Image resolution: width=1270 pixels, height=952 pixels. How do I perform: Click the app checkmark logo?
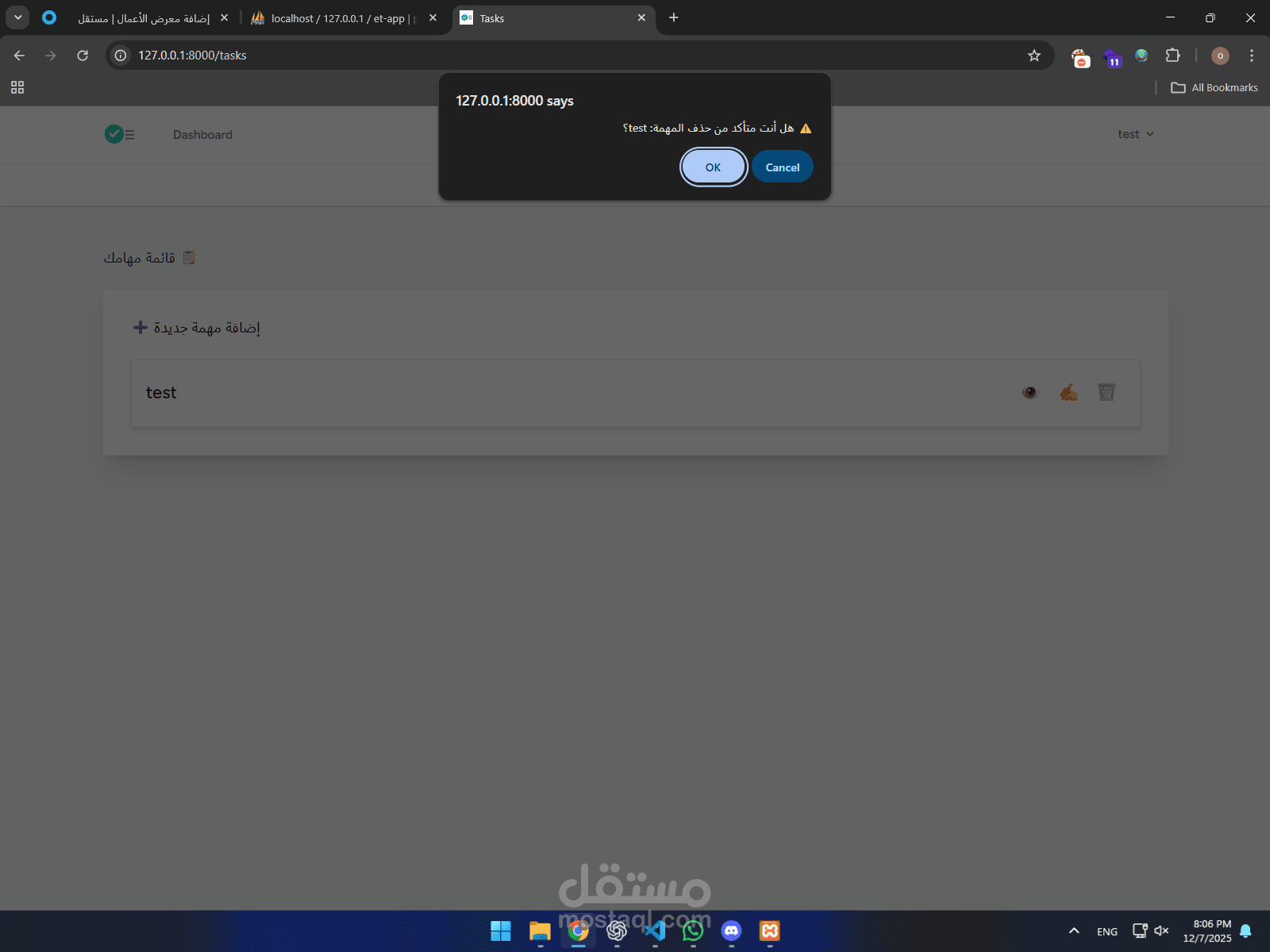pos(119,134)
